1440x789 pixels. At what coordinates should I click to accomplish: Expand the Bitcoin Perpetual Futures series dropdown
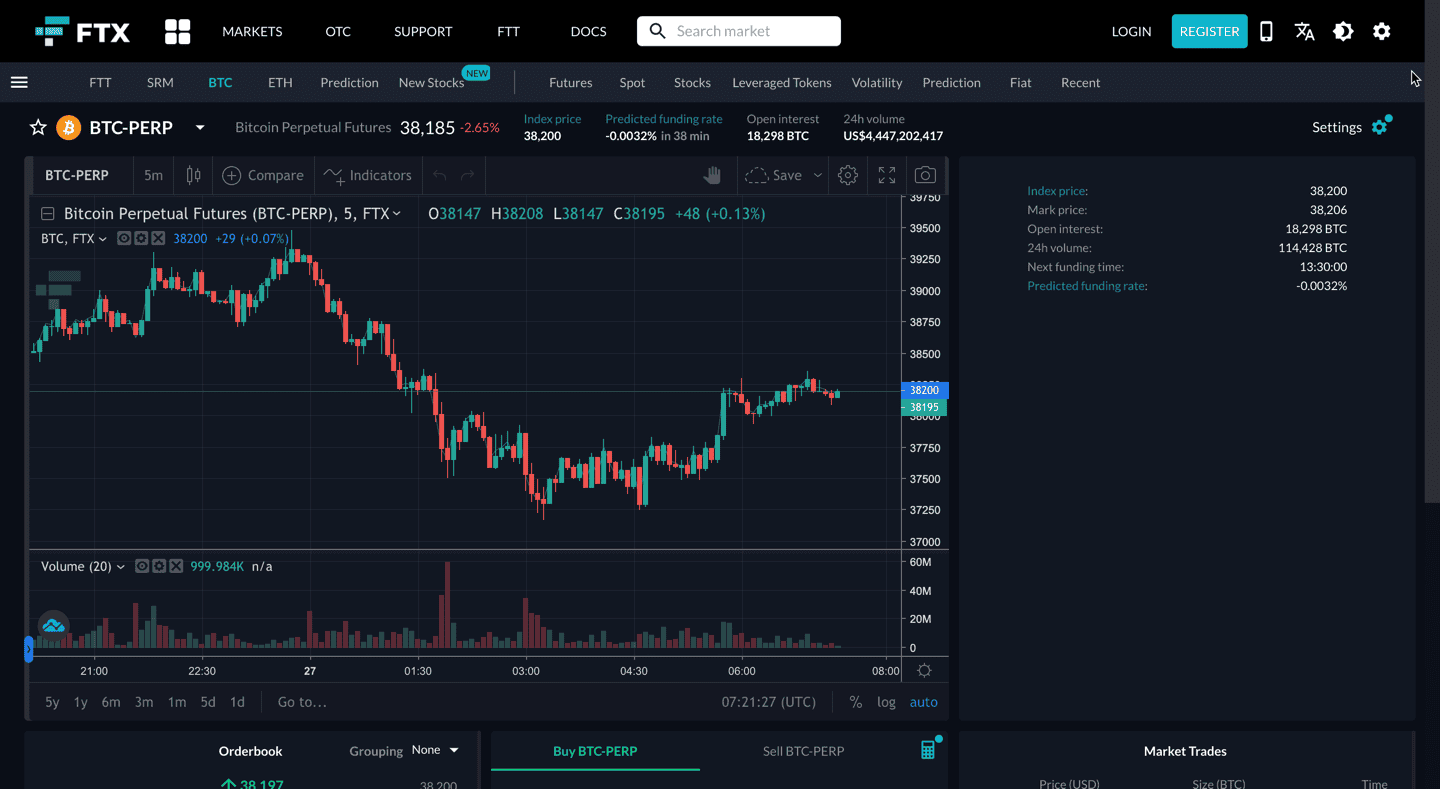pos(397,213)
